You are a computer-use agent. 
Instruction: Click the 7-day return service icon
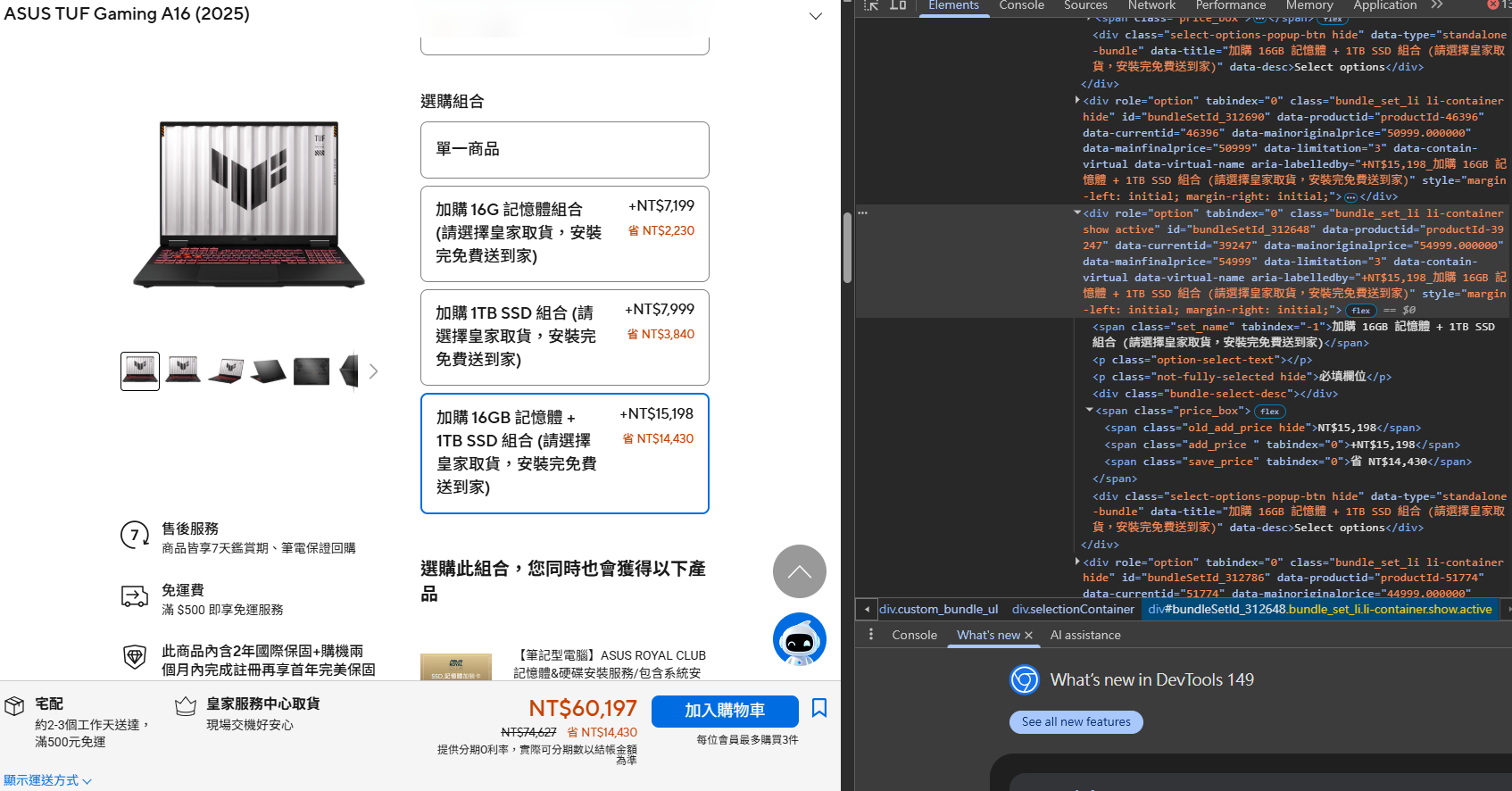[135, 536]
